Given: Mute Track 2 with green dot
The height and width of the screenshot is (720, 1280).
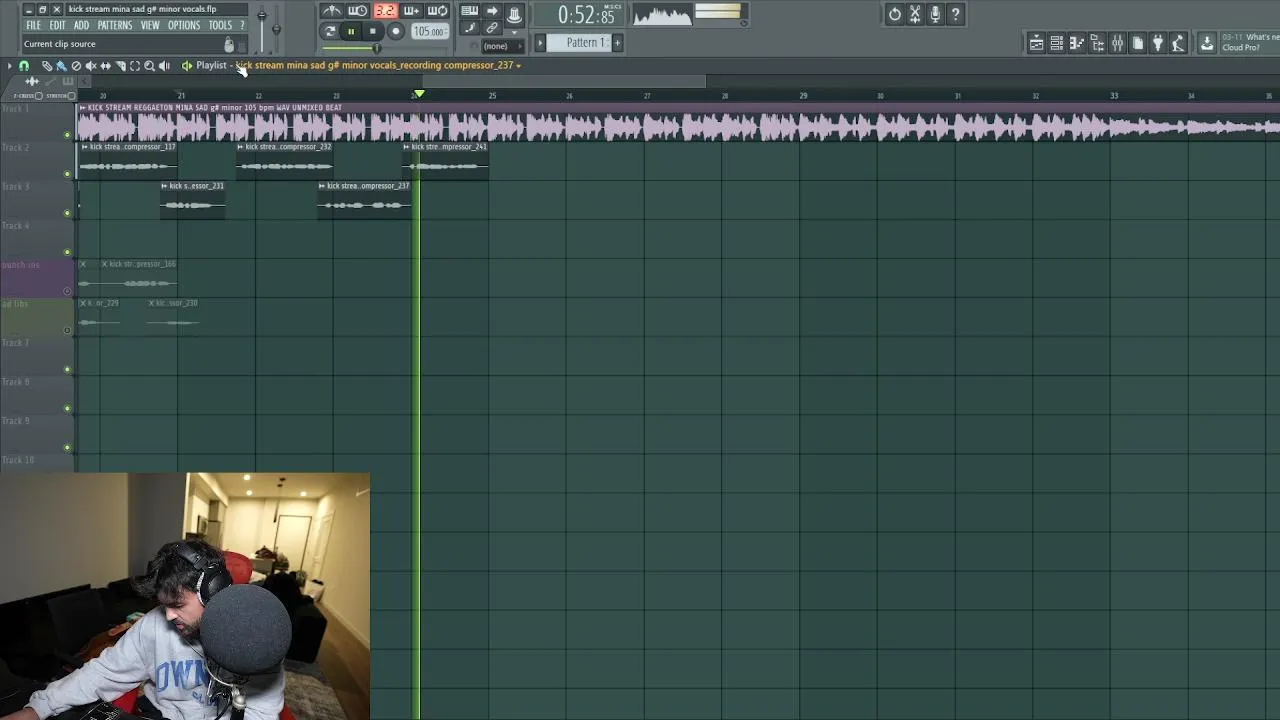Looking at the screenshot, I should pyautogui.click(x=68, y=174).
